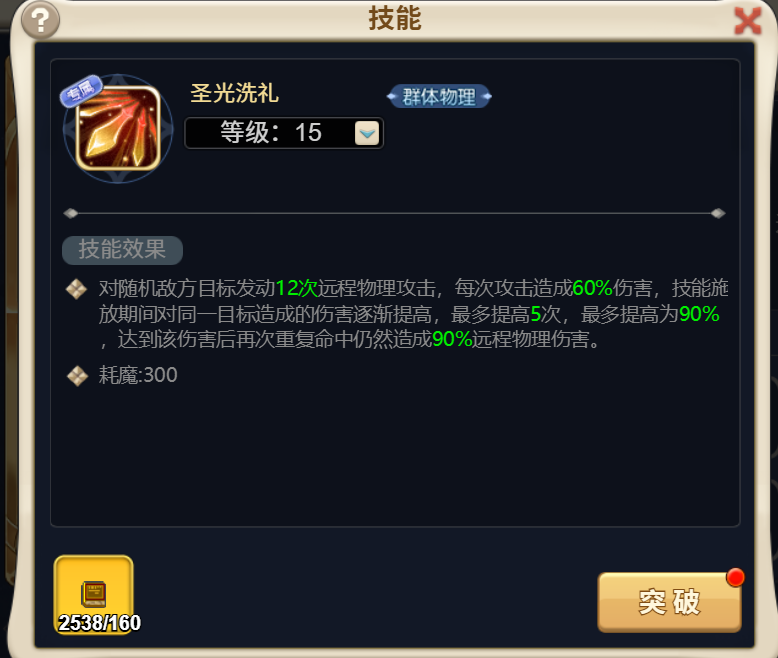
Task: Click the red notification dot on 突破
Action: click(x=735, y=577)
